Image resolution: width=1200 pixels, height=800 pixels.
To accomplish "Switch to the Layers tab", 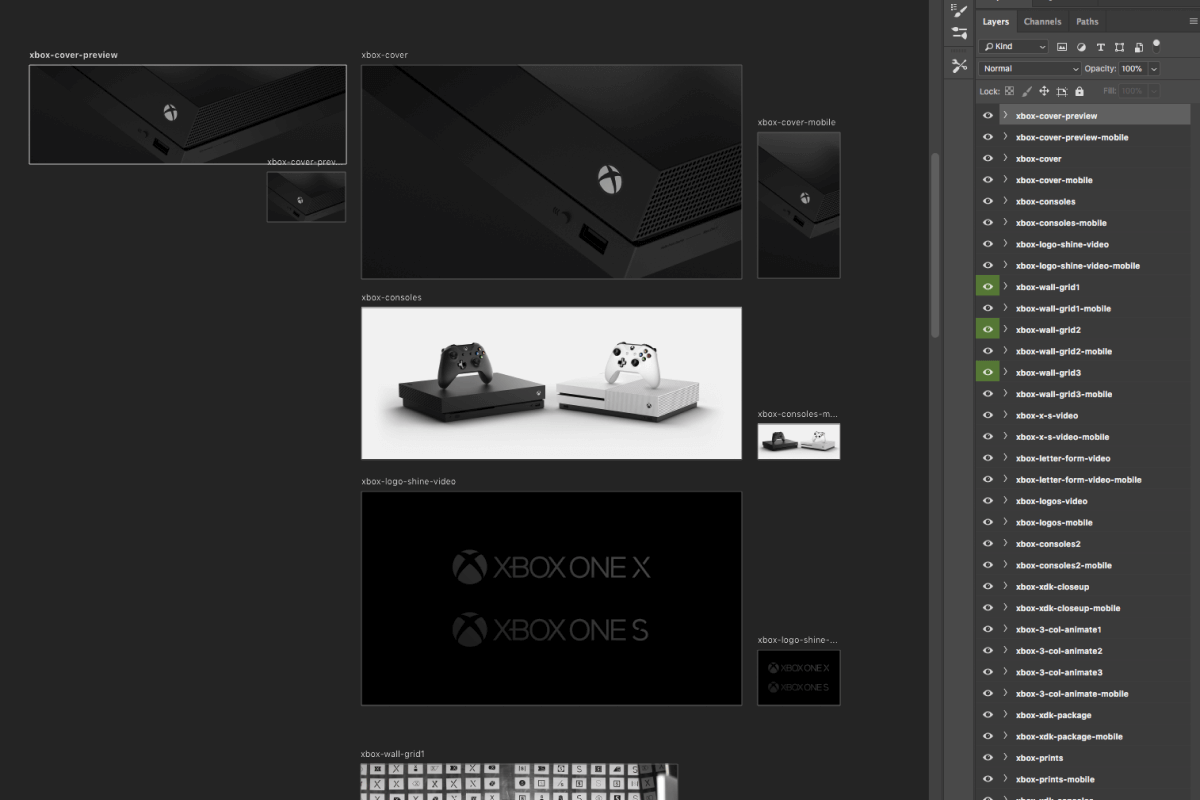I will click(x=996, y=21).
